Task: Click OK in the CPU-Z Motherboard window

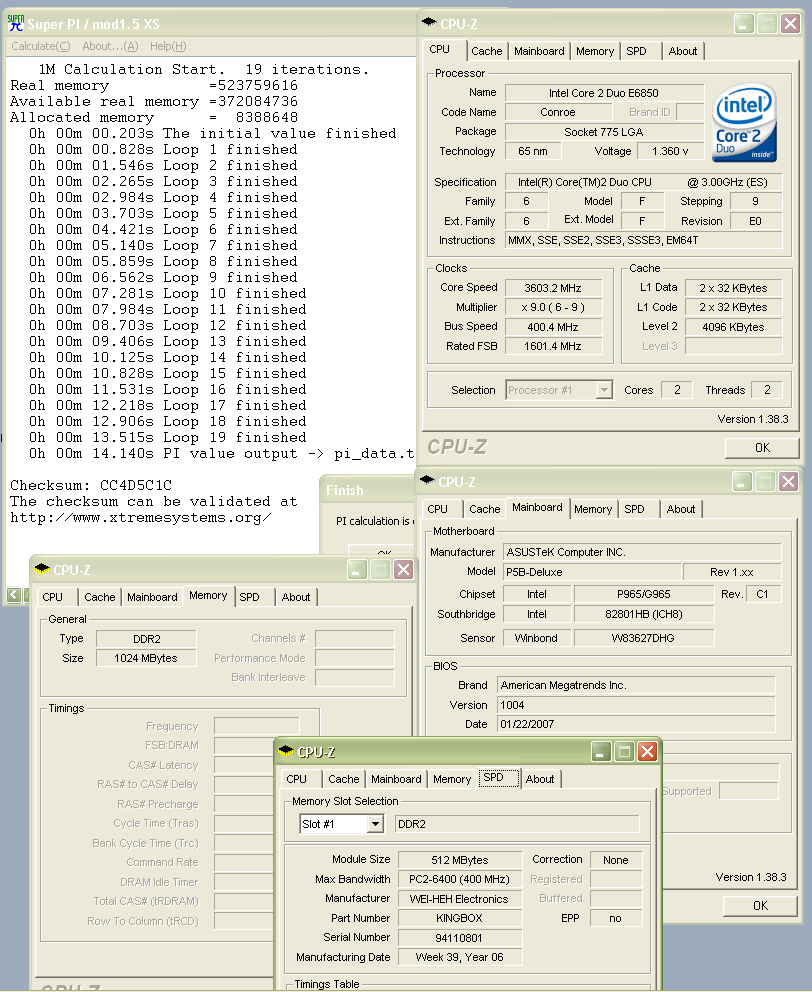Action: click(760, 906)
